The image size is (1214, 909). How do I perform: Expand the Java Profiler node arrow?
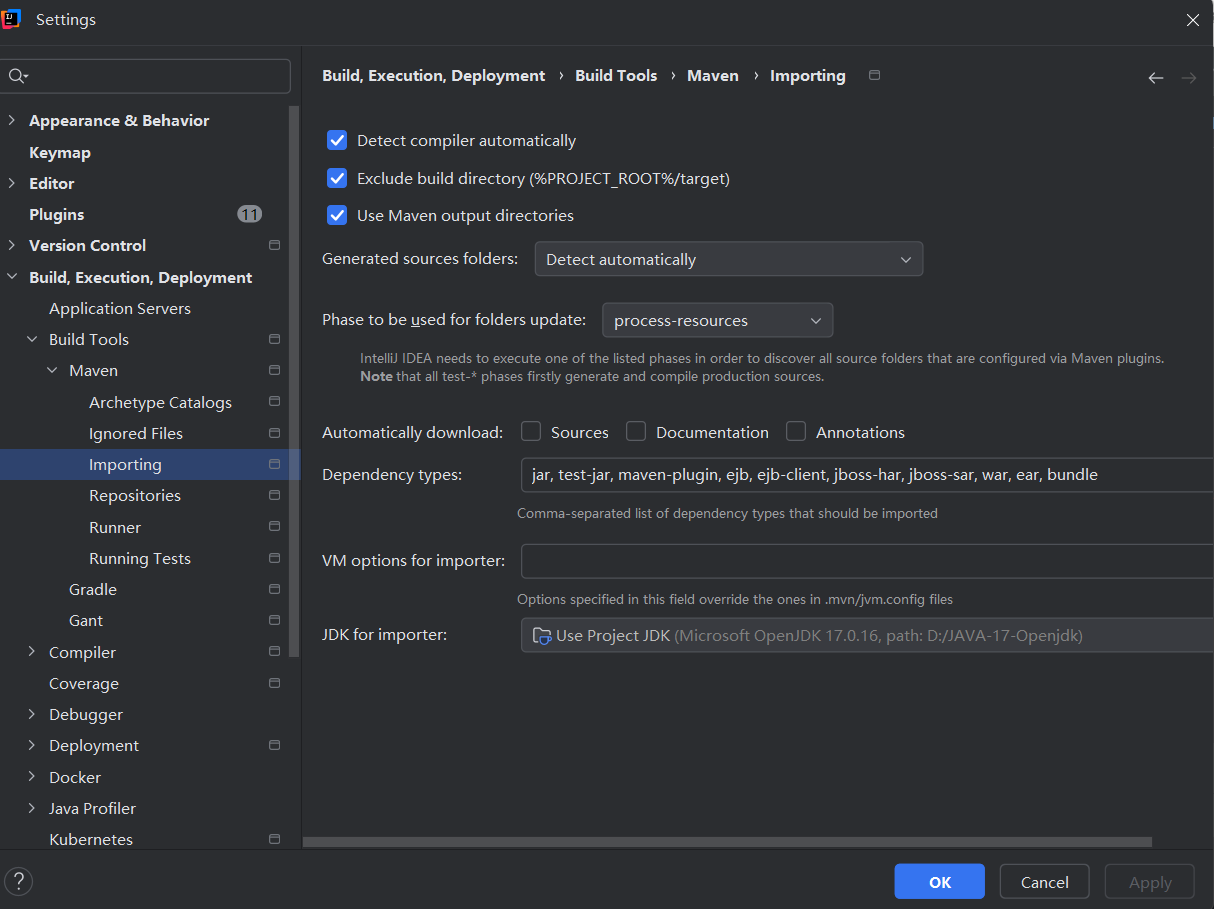click(x=32, y=808)
